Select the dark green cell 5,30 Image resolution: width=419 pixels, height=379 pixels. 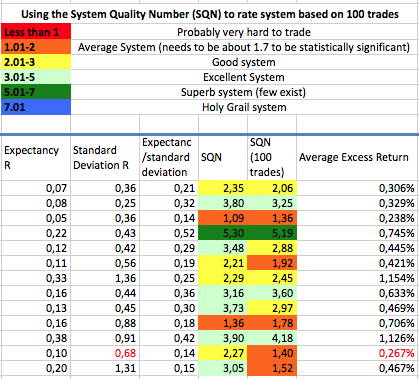223,233
